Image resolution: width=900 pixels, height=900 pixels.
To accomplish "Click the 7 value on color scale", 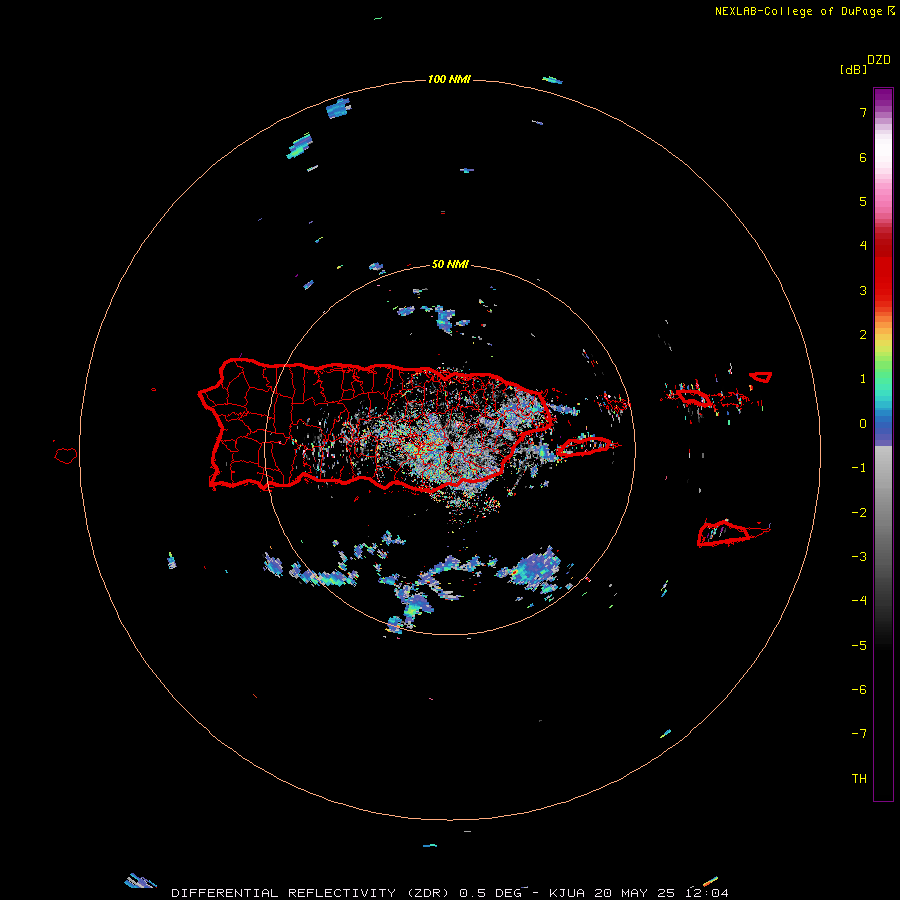I will (x=863, y=112).
